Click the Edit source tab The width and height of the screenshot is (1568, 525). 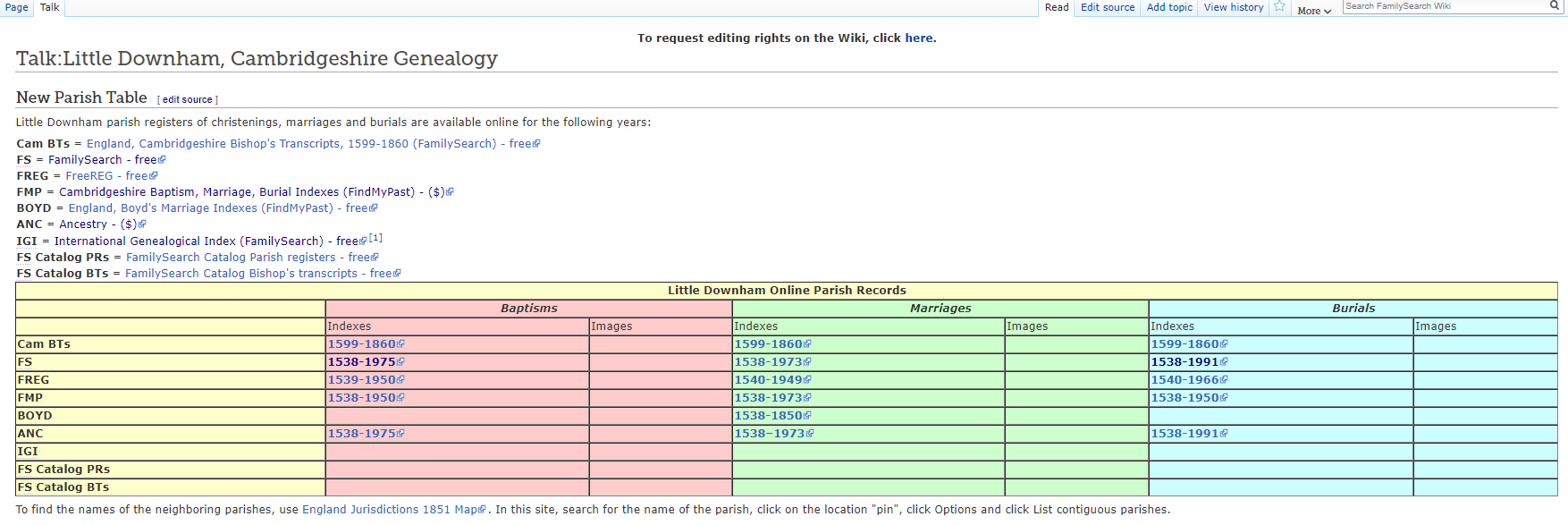(x=1107, y=7)
